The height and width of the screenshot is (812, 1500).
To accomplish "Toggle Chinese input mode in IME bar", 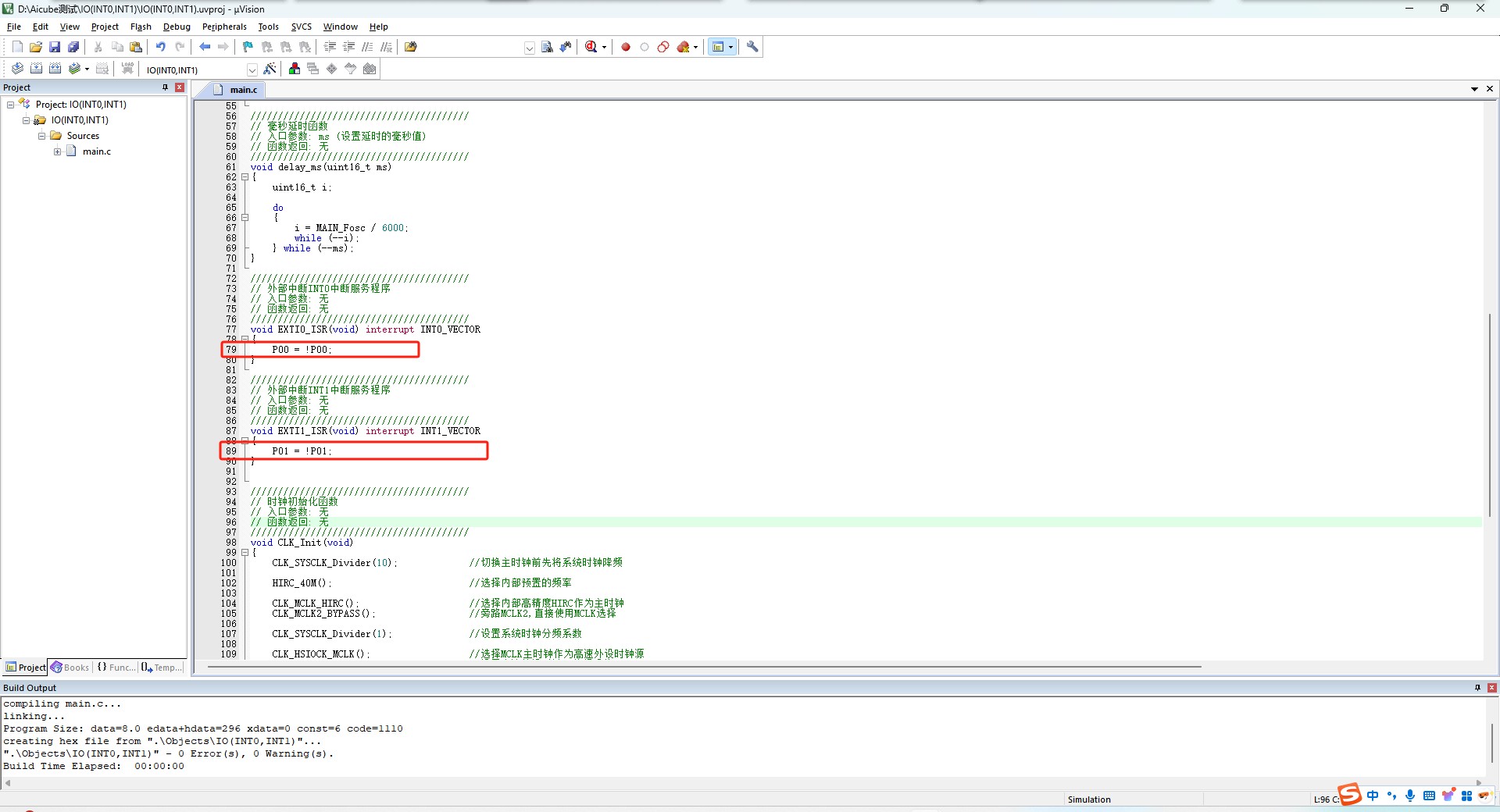I will 1373,796.
